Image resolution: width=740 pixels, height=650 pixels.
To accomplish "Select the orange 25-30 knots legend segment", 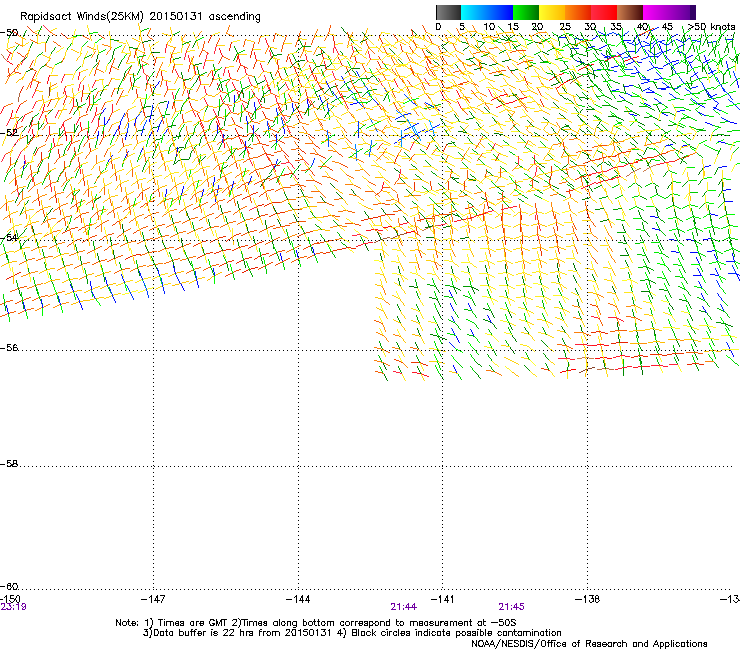I will click(578, 12).
